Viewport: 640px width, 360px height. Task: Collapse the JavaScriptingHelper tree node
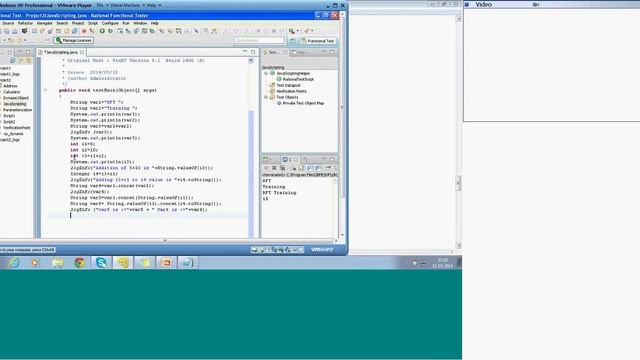click(266, 73)
